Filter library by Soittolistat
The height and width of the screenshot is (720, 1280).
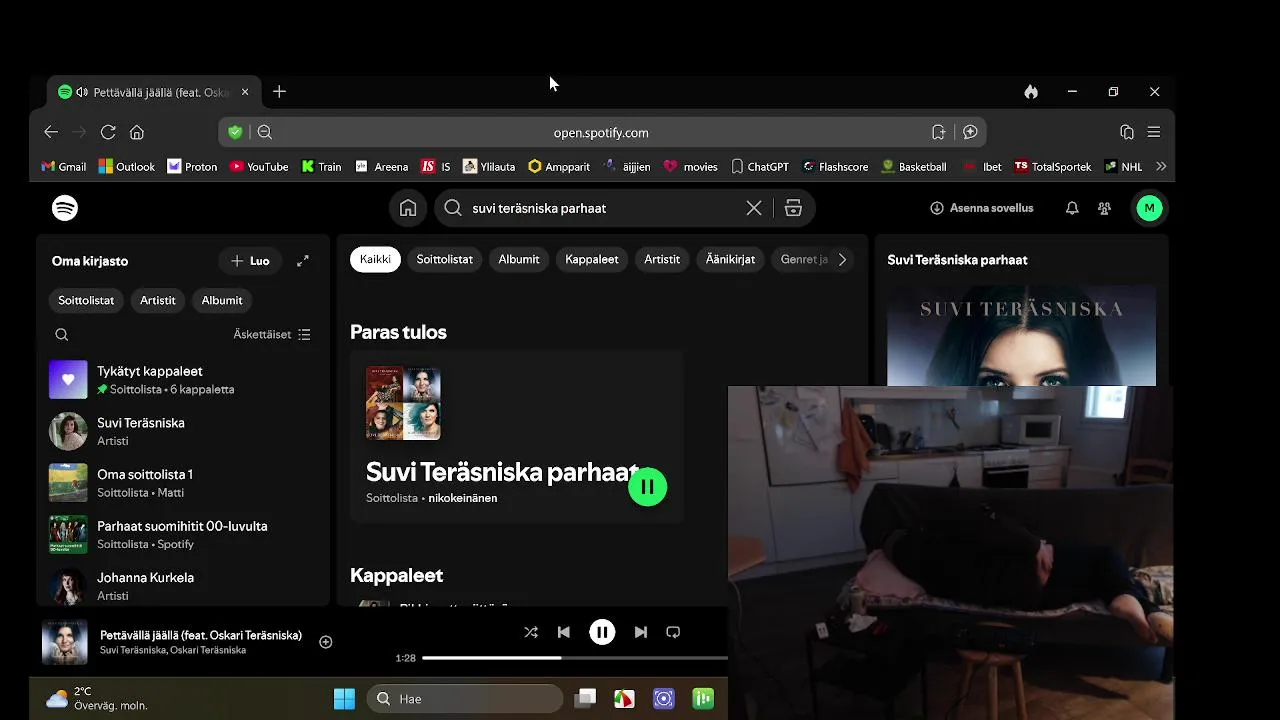[x=86, y=300]
